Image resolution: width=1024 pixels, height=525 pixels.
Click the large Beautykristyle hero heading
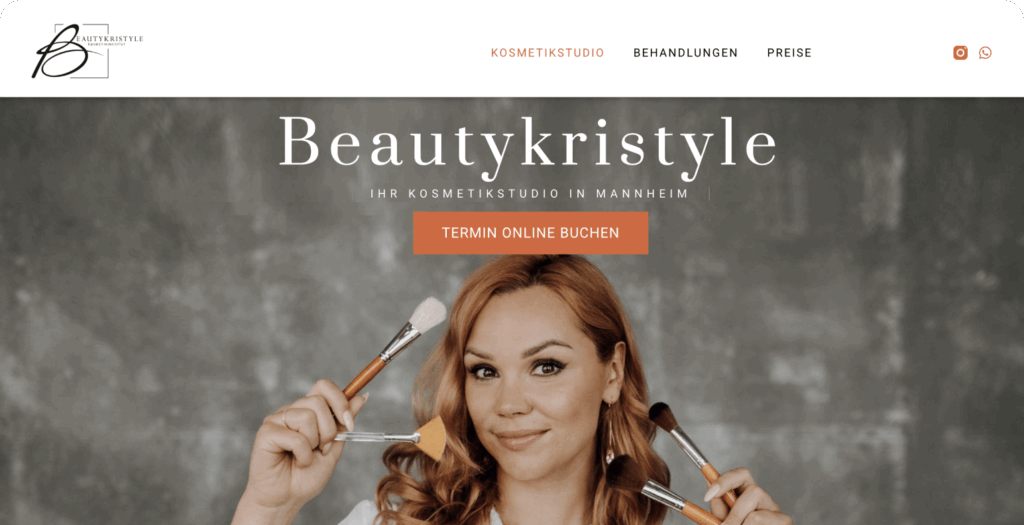pyautogui.click(x=528, y=144)
